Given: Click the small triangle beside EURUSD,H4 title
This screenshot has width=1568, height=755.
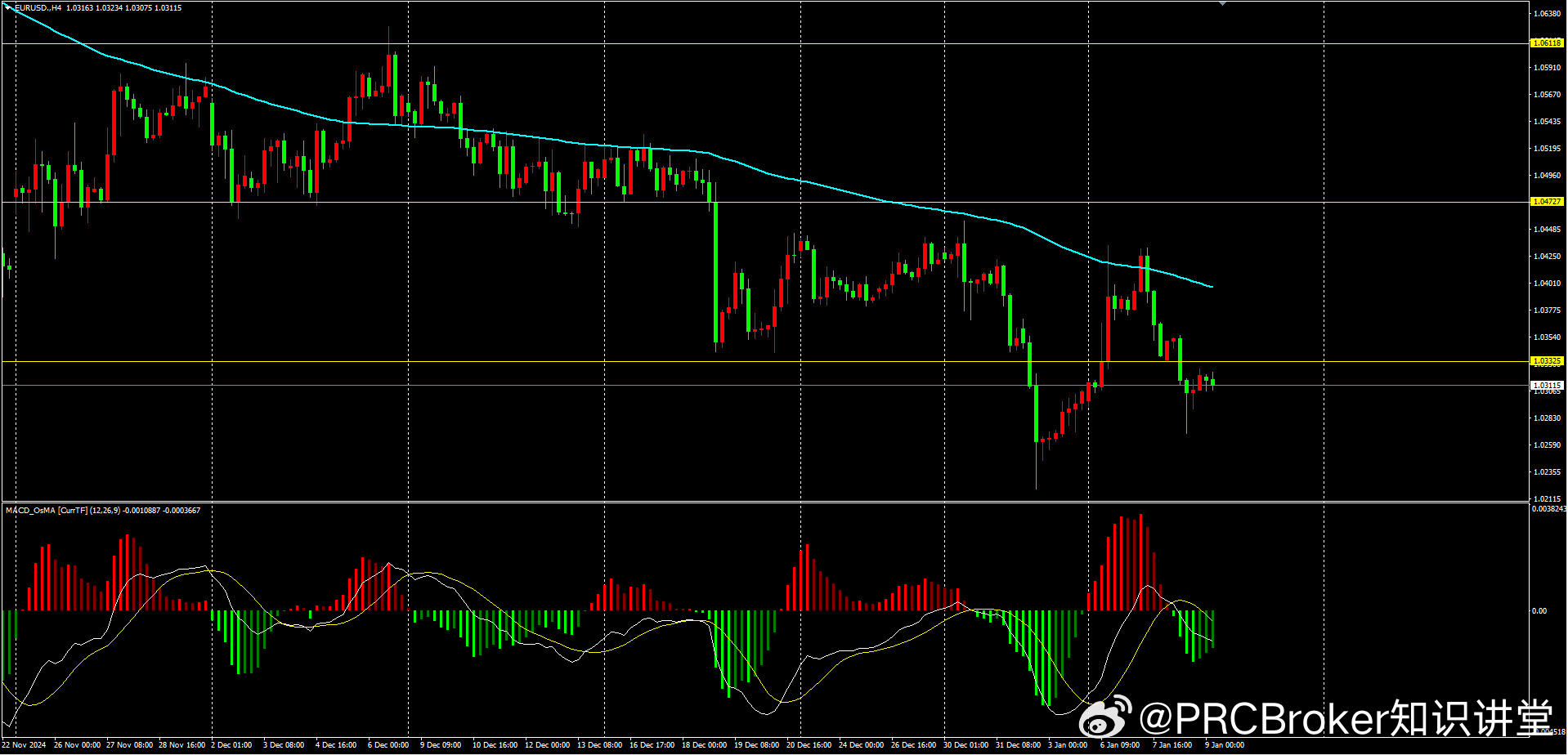Looking at the screenshot, I should pos(7,7).
